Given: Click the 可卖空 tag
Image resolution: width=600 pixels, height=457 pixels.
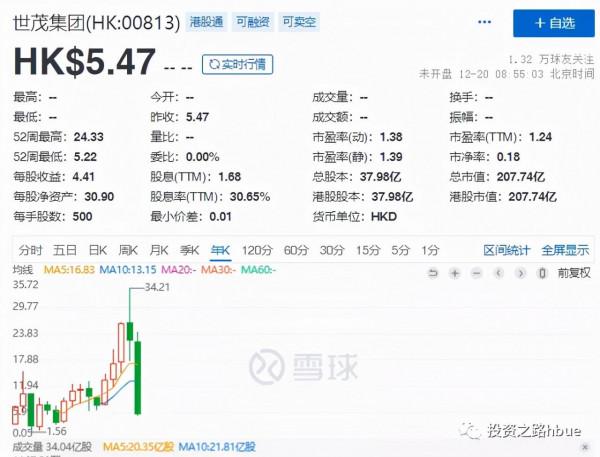Looking at the screenshot, I should (299, 22).
